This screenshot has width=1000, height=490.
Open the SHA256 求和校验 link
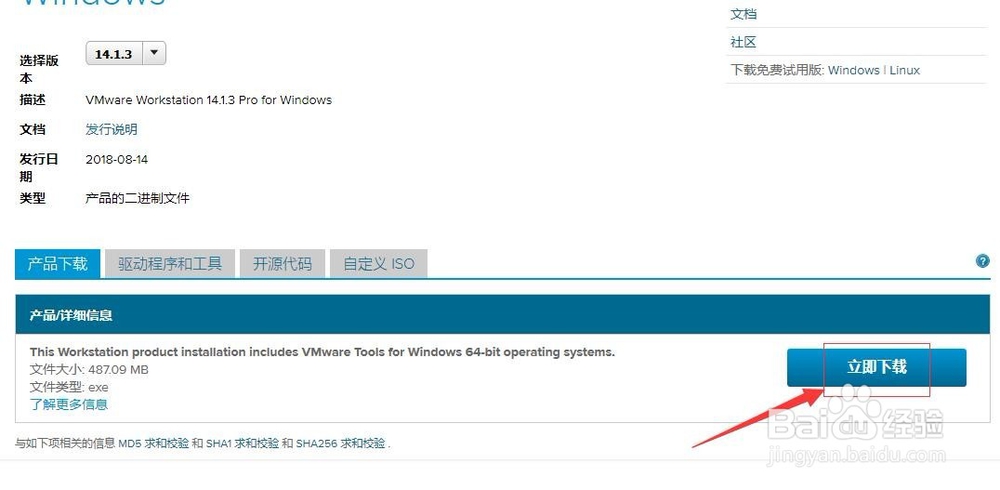click(x=341, y=443)
